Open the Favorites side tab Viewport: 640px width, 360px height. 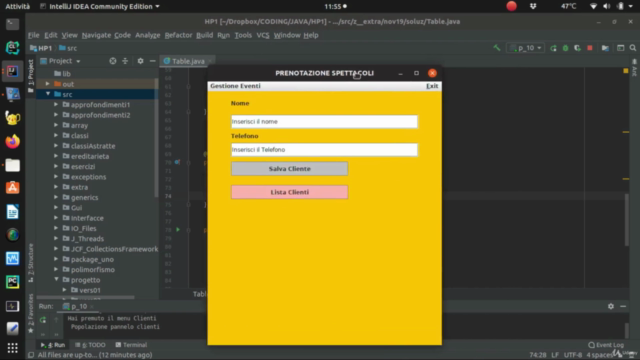[31, 313]
